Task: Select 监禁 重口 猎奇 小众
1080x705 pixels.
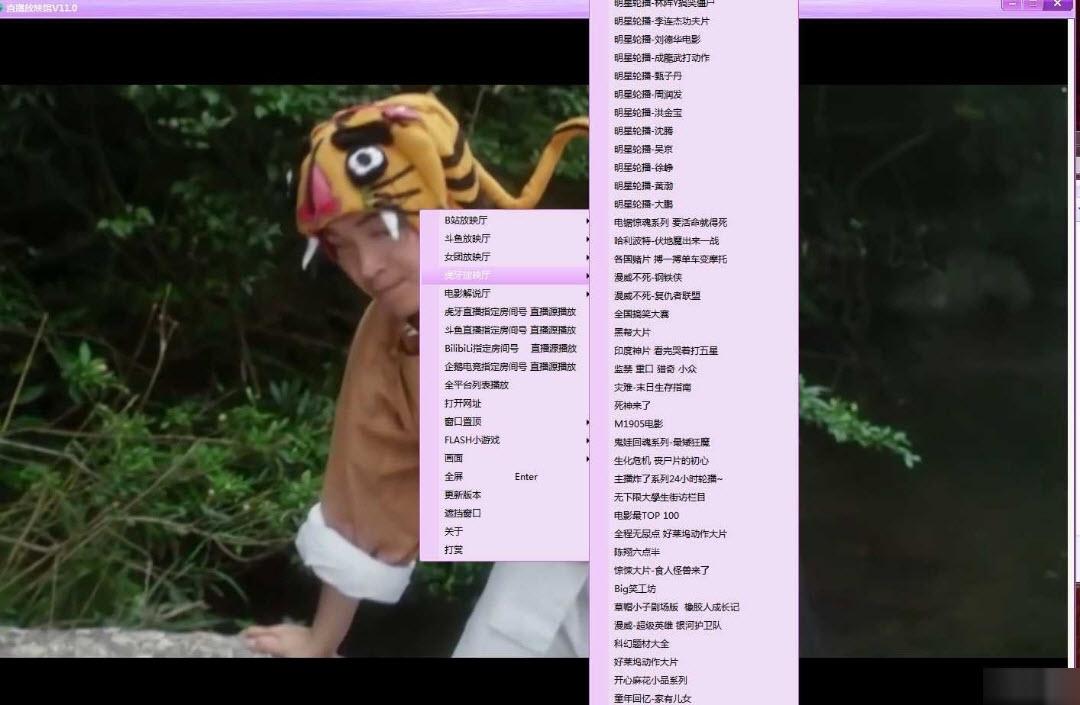Action: [x=694, y=369]
